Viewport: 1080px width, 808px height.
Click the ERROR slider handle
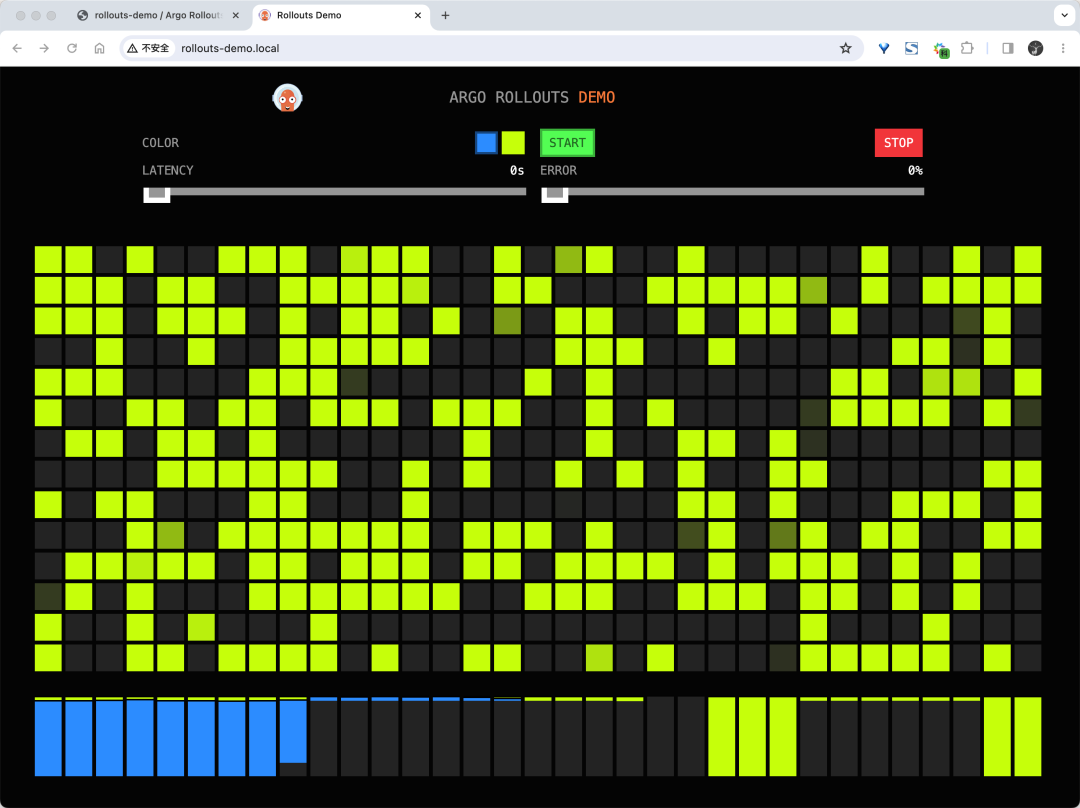pos(554,194)
